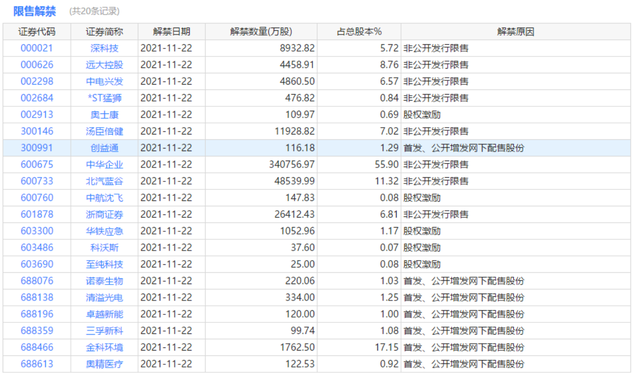Open 浙商证券 security link
The height and width of the screenshot is (375, 640).
click(104, 214)
